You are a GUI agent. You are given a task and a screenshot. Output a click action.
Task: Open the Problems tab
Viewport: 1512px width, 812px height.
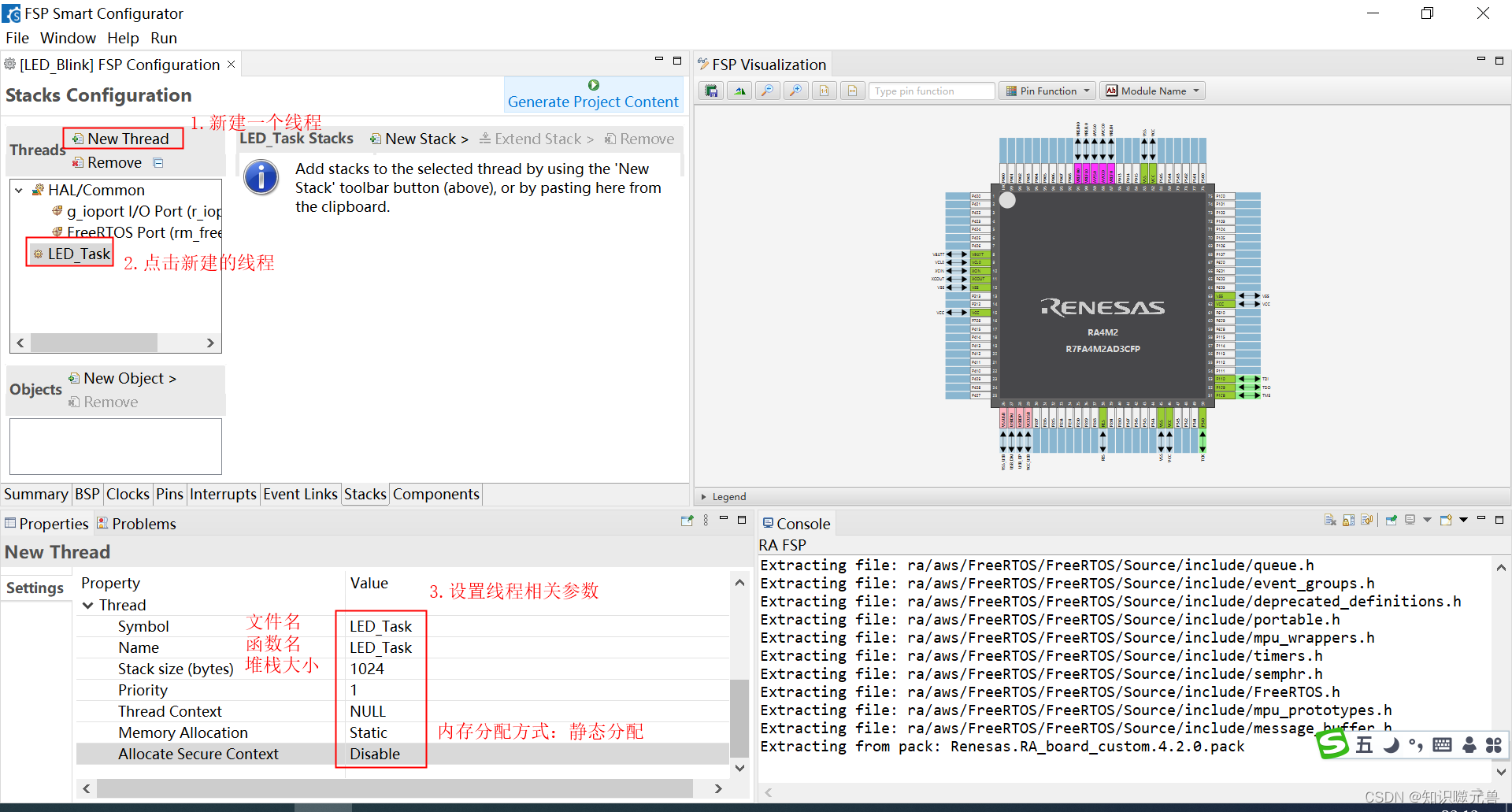pos(136,524)
